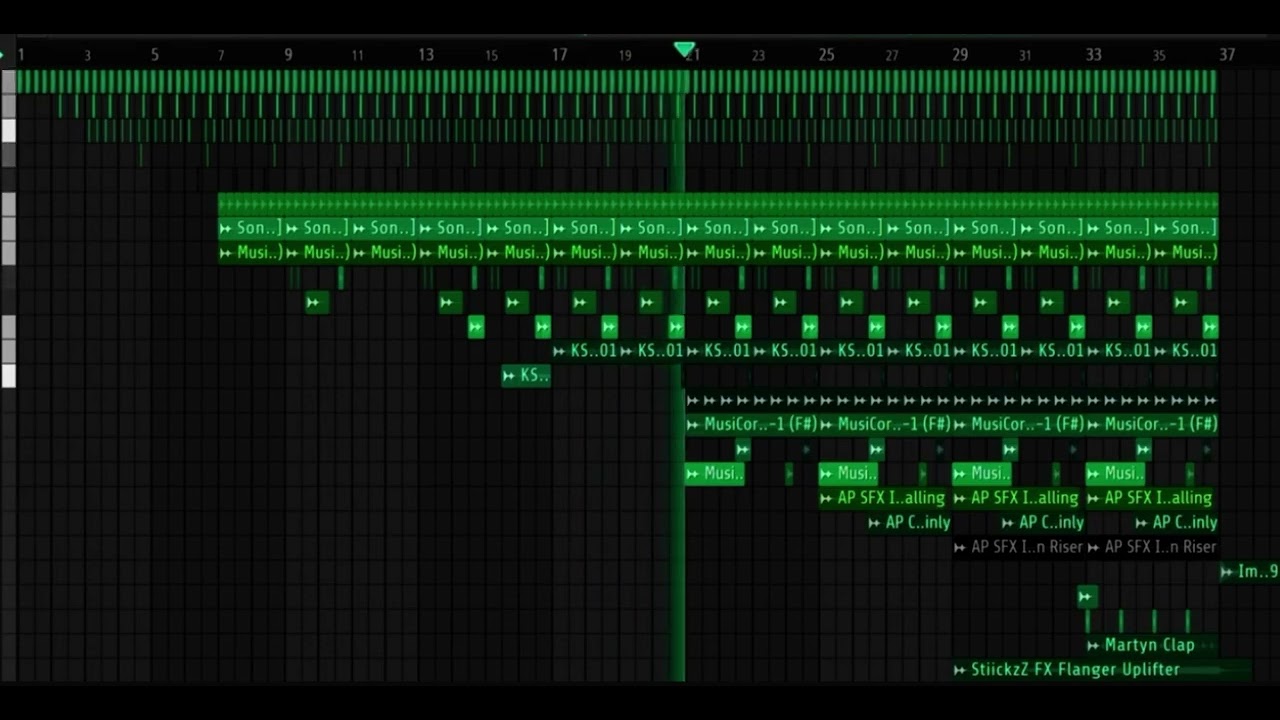This screenshot has height=720, width=1280.
Task: Click bar 3 on the timeline ruler
Action: tap(87, 55)
